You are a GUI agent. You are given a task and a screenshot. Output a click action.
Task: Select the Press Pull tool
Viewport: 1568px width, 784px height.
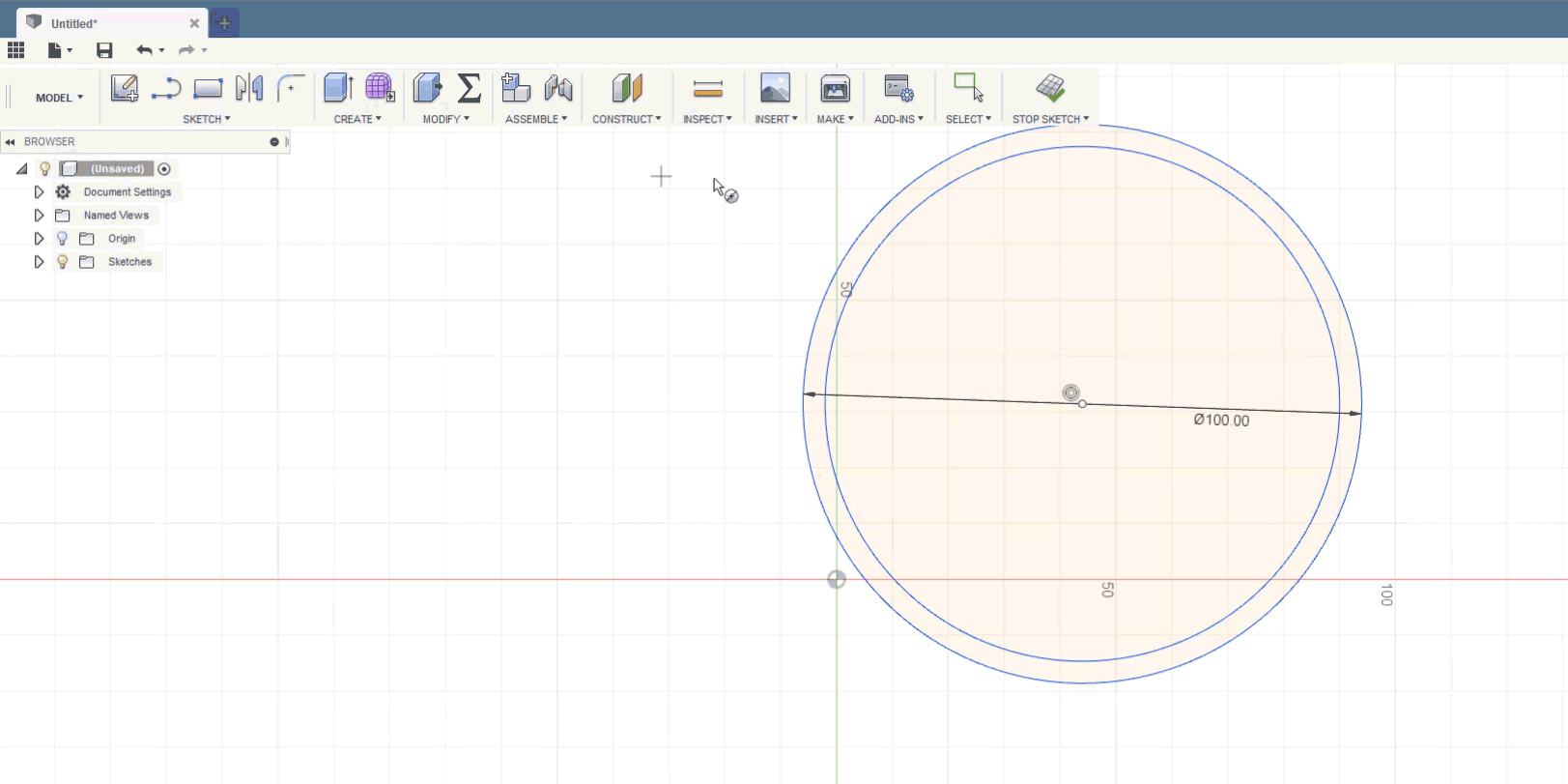(427, 88)
